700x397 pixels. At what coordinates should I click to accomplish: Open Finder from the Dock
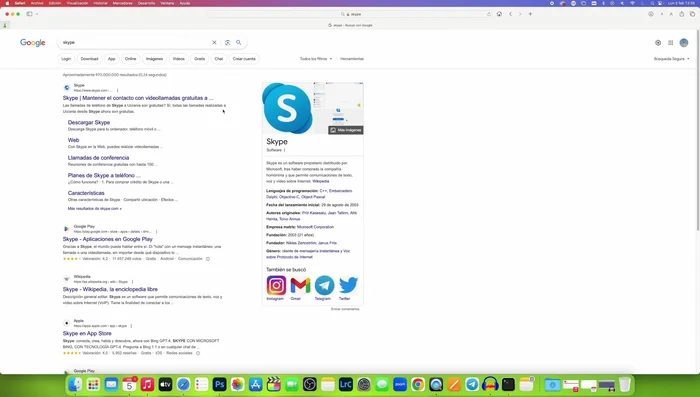(x=75, y=384)
